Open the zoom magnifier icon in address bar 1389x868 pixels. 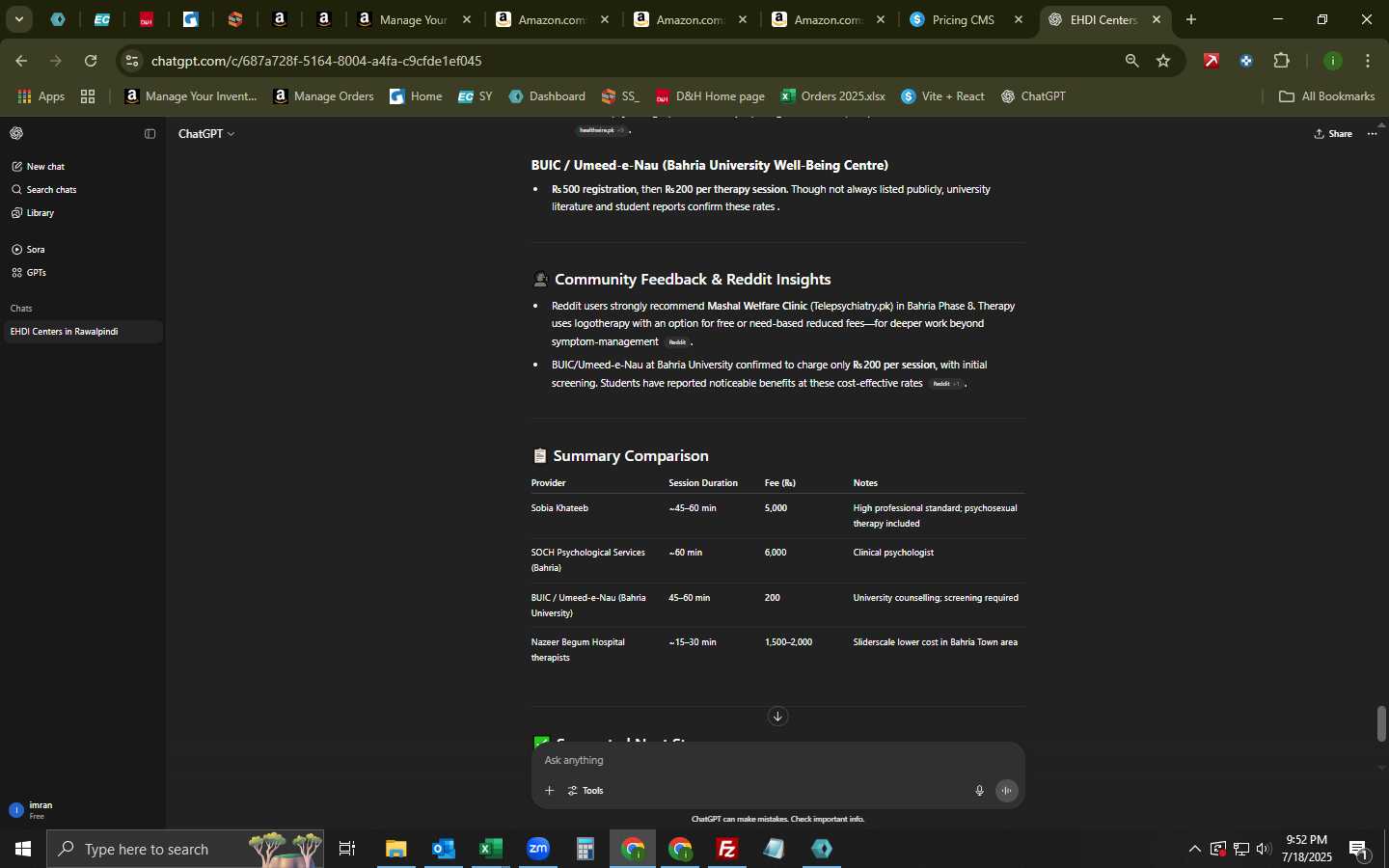tap(1131, 61)
